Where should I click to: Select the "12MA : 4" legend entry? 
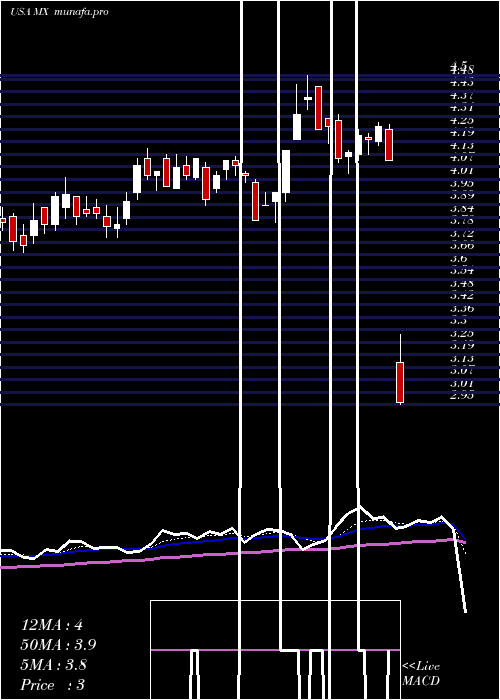tap(52, 625)
